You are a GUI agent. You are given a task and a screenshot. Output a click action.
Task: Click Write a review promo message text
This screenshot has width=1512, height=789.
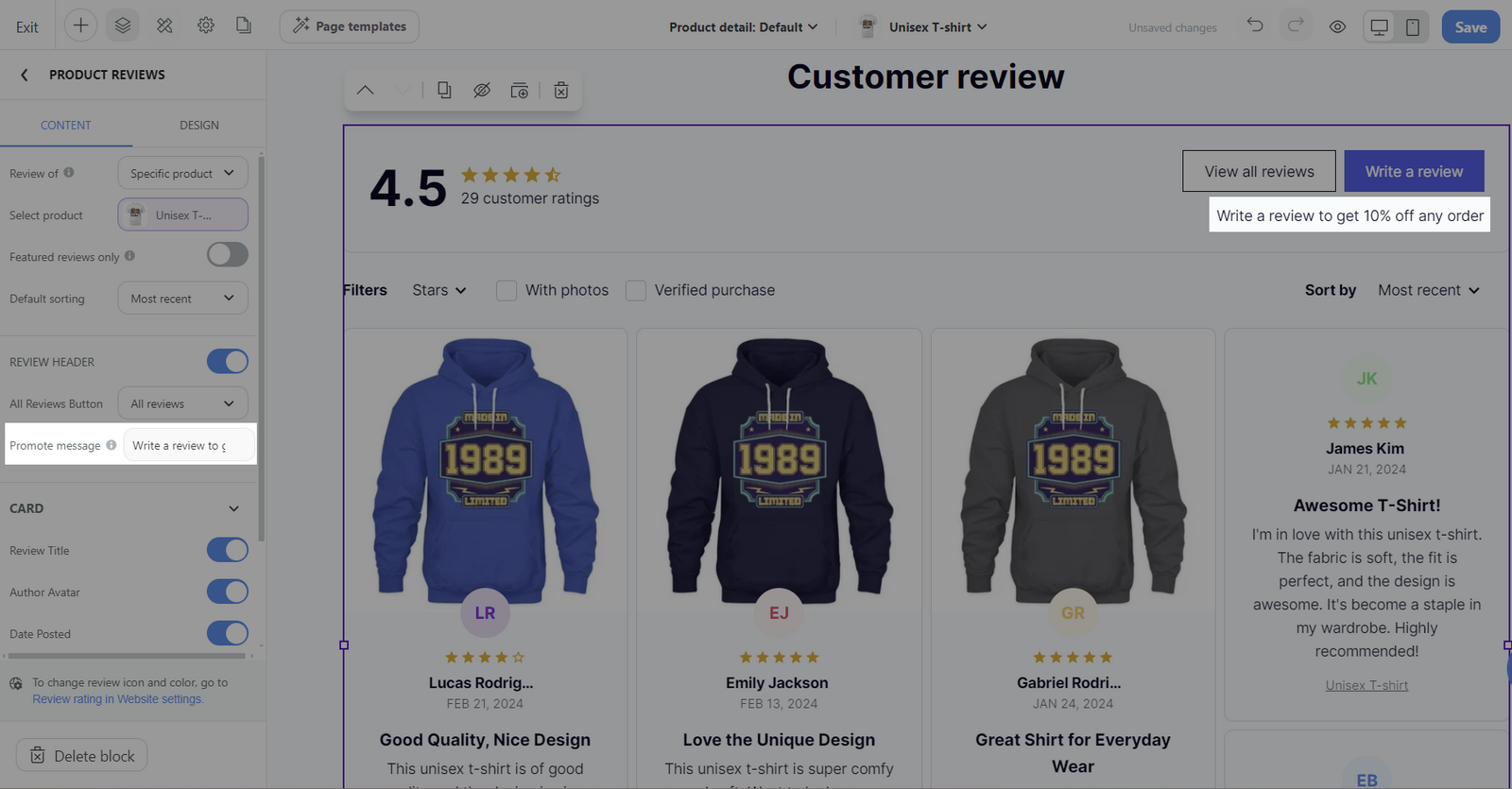point(1349,215)
